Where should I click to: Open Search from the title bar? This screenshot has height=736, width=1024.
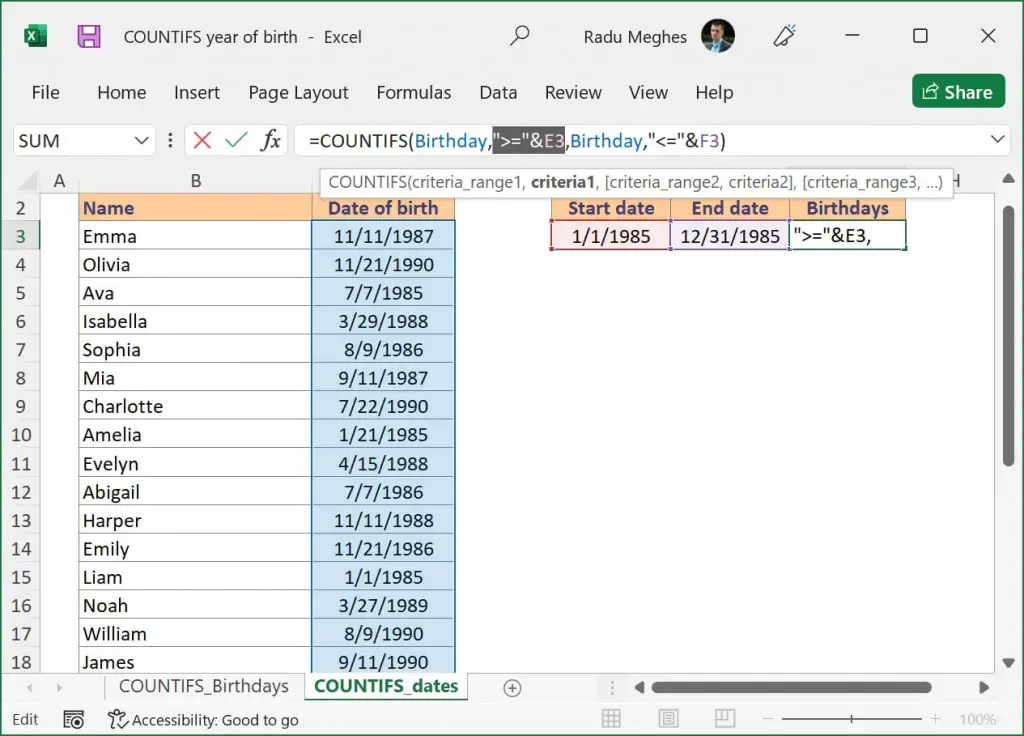pyautogui.click(x=520, y=35)
